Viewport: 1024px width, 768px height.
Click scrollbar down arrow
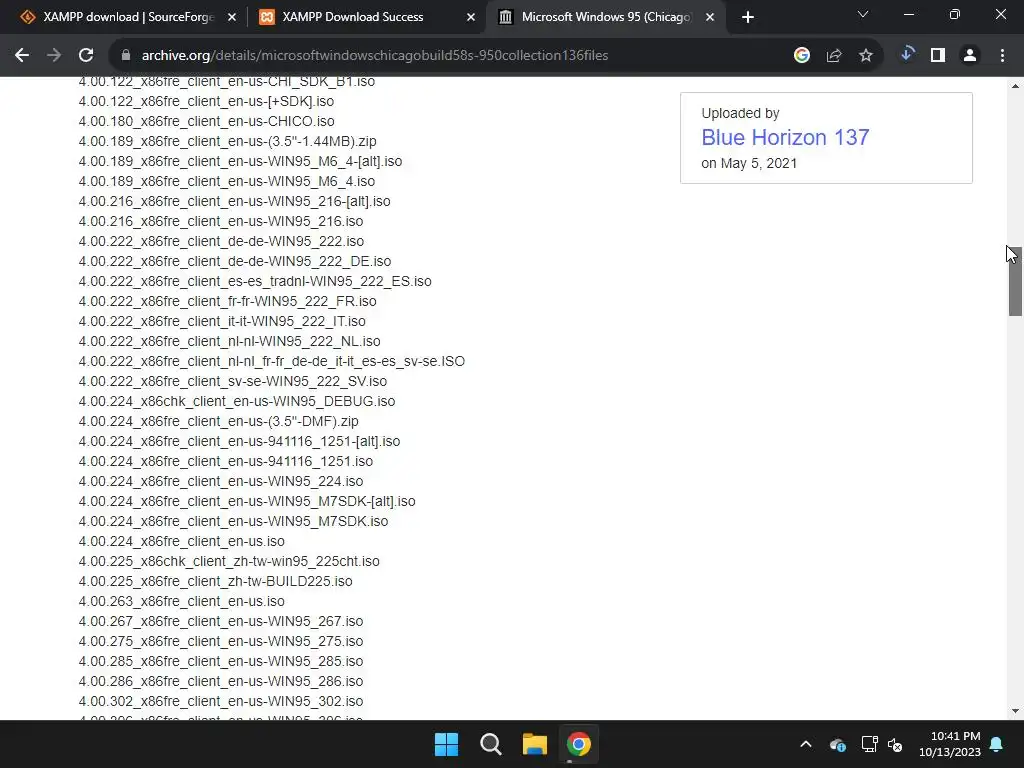point(1015,711)
